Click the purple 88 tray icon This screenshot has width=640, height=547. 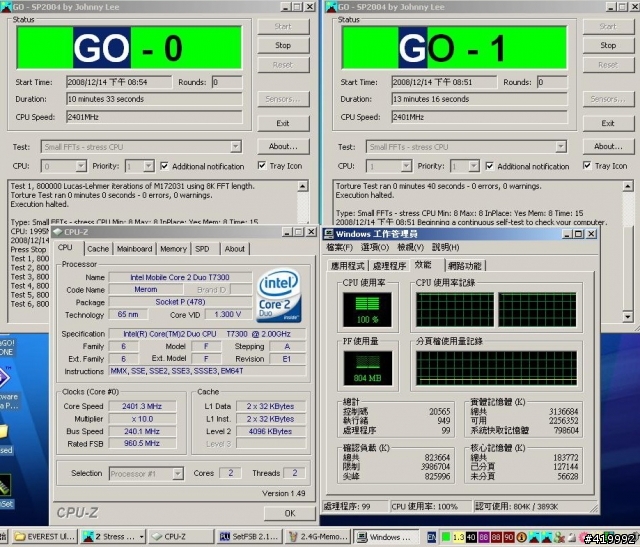point(484,537)
